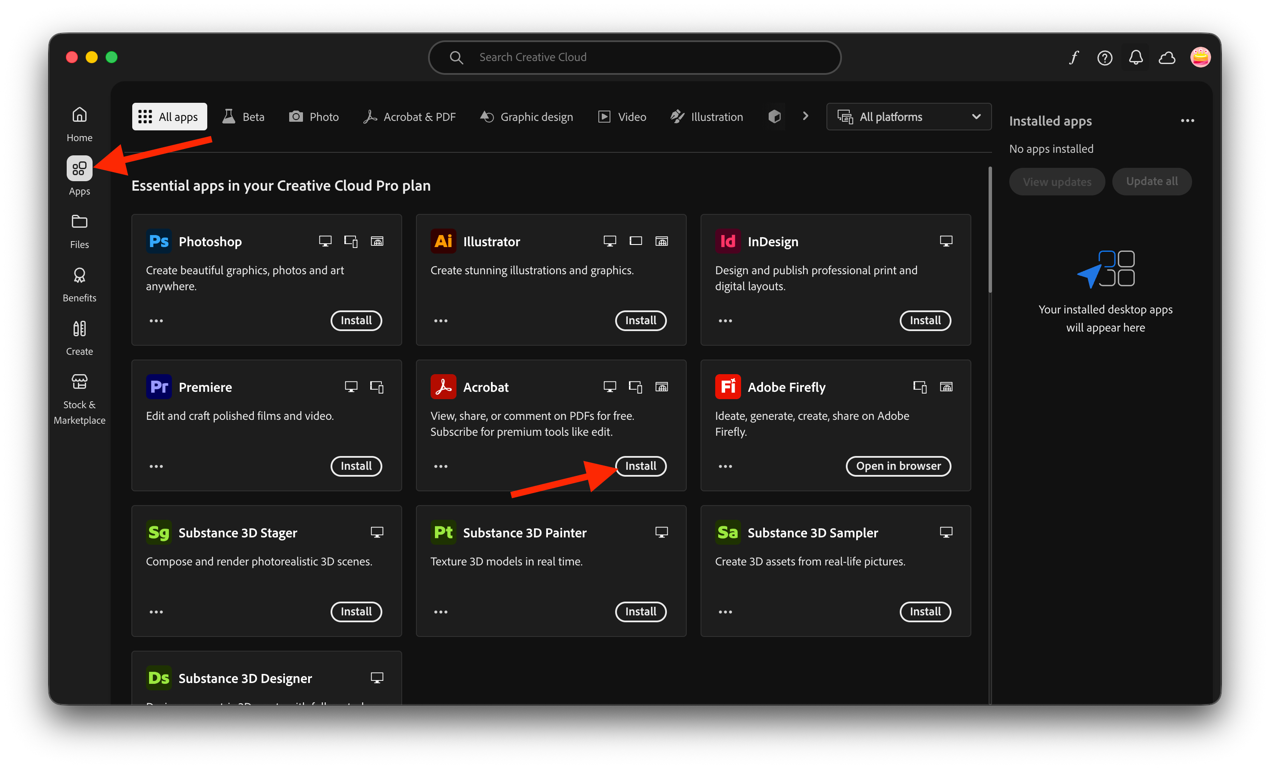This screenshot has width=1270, height=769.
Task: Open Acrobat card more options menu
Action: (x=441, y=466)
